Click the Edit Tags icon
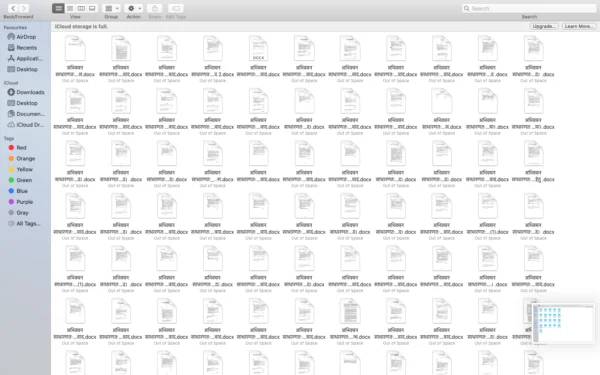 coord(176,8)
